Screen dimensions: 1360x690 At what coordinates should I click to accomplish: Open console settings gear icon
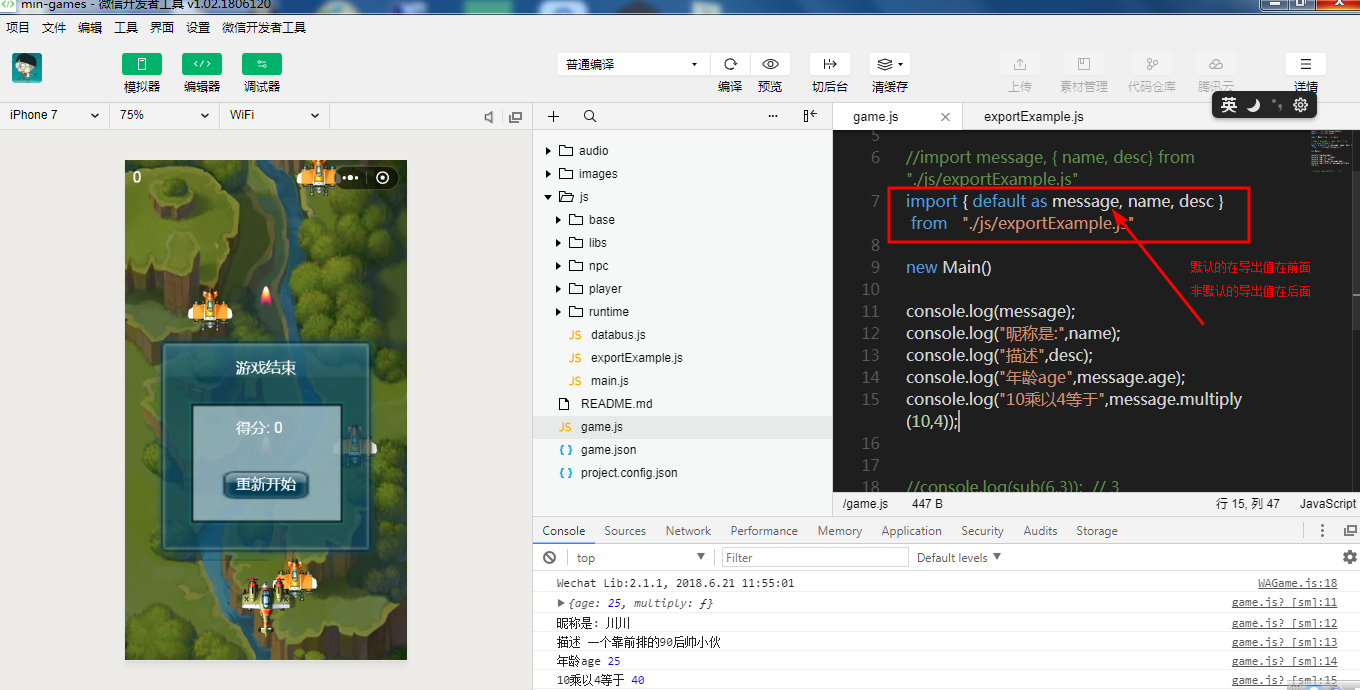click(1350, 557)
